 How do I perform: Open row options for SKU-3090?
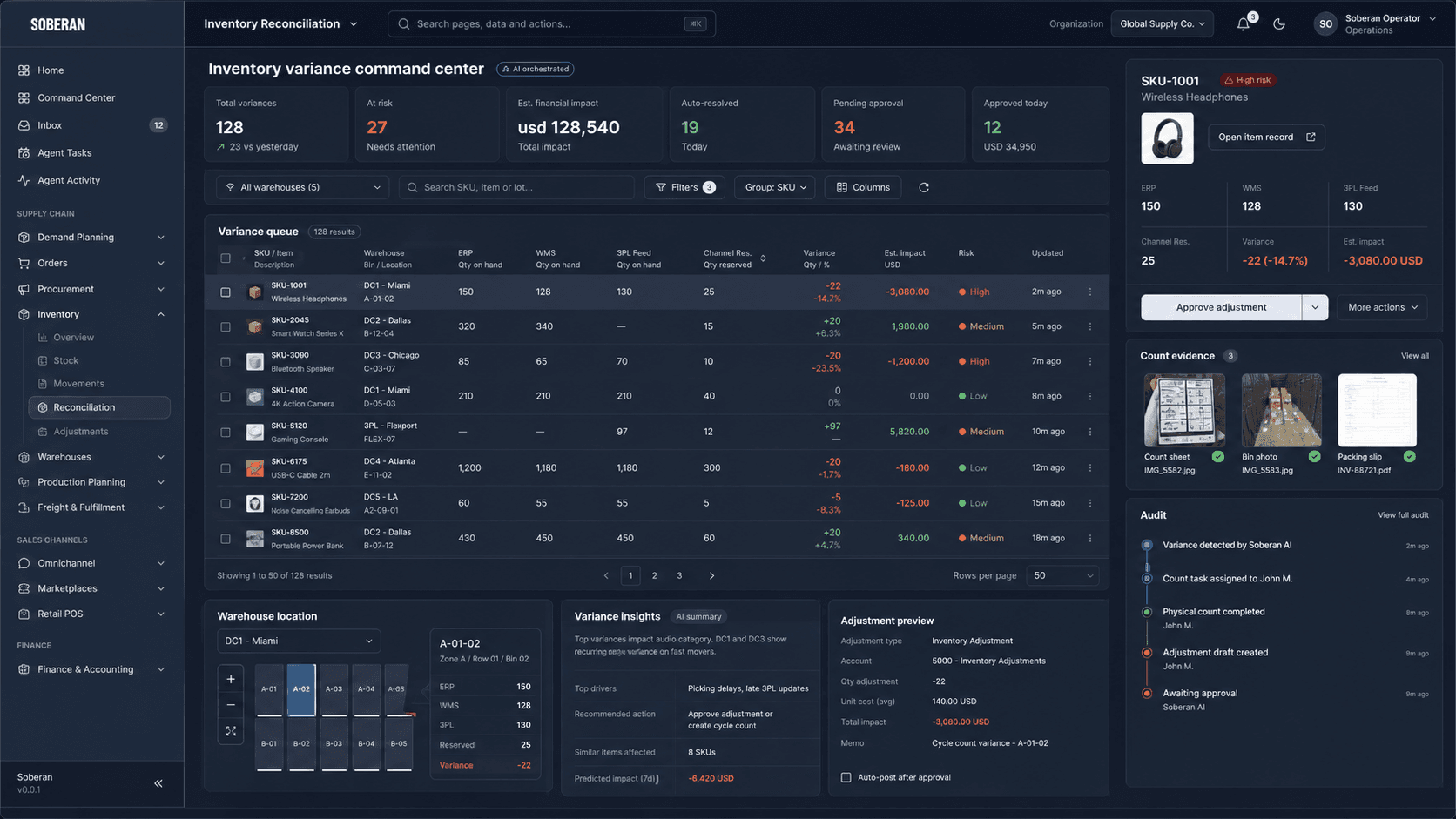(1090, 361)
